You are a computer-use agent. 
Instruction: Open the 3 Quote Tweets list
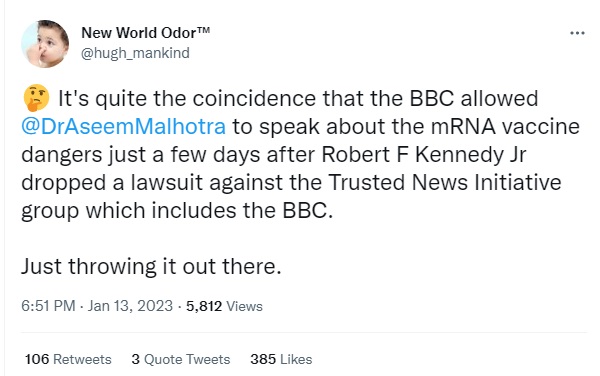181,359
